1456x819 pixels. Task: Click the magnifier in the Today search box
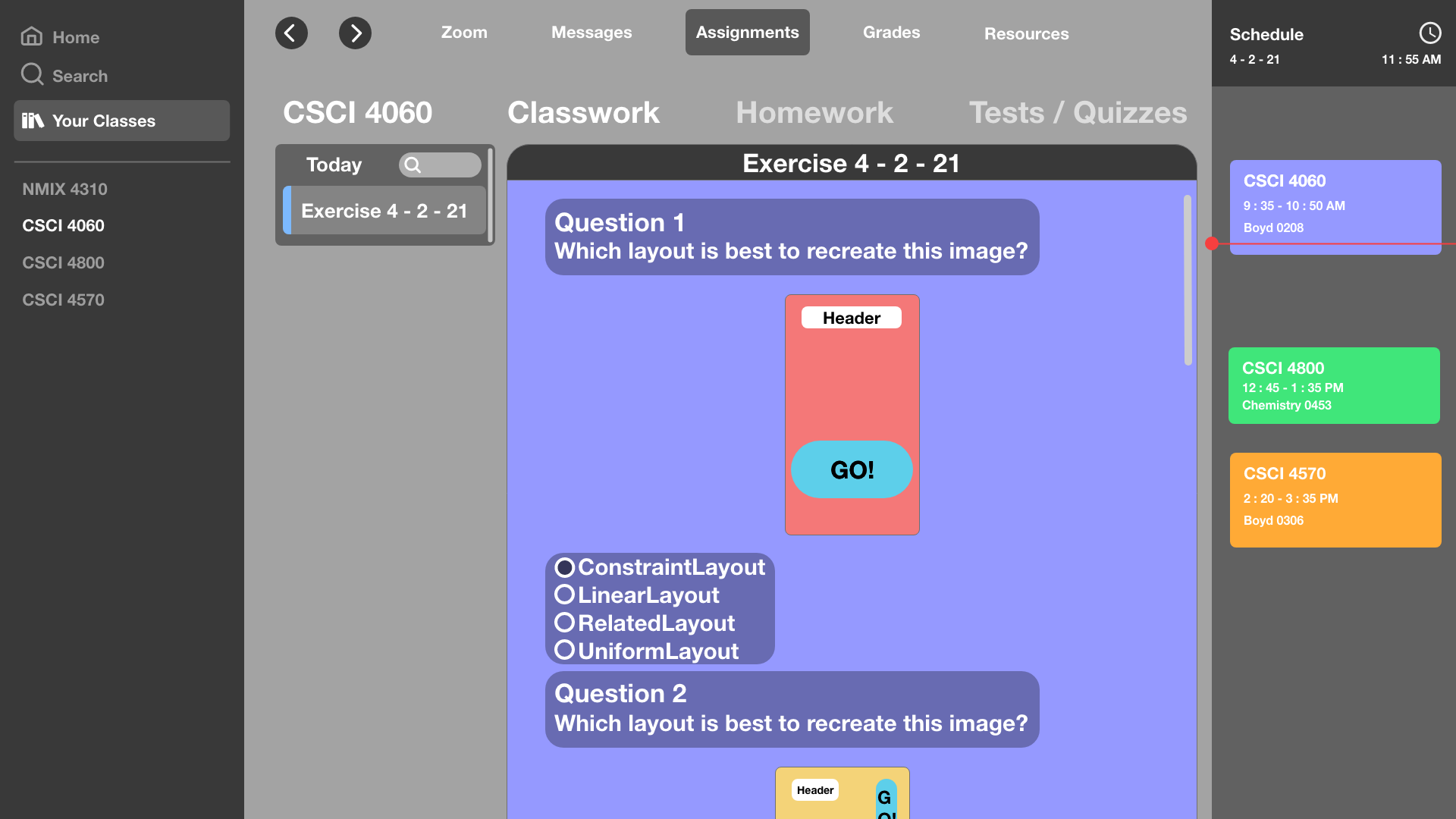pyautogui.click(x=413, y=165)
